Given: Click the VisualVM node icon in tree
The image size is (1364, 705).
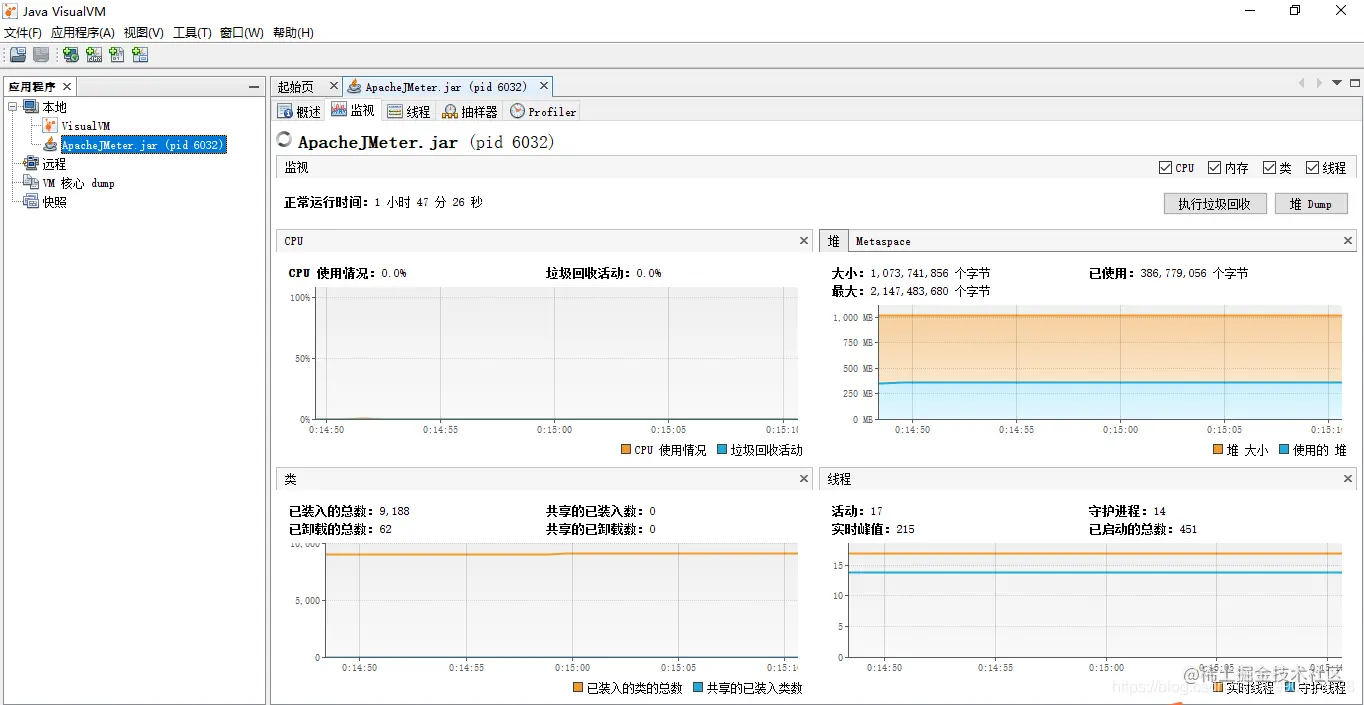Looking at the screenshot, I should 51,126.
